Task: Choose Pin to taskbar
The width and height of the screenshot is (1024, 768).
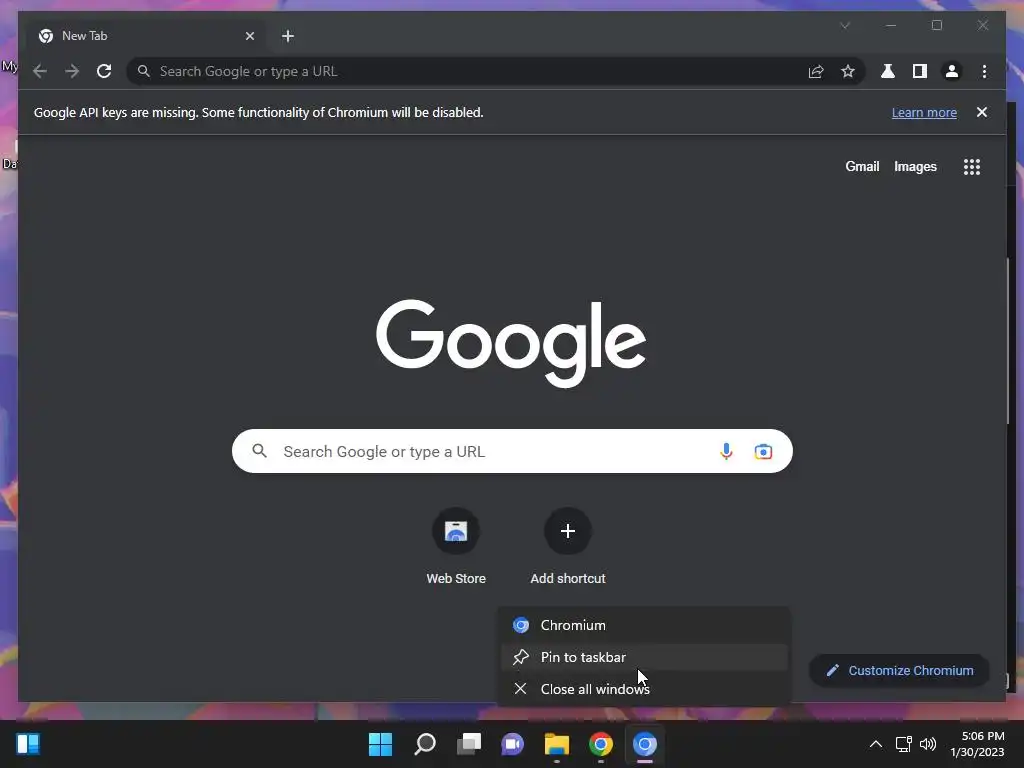Action: point(644,657)
